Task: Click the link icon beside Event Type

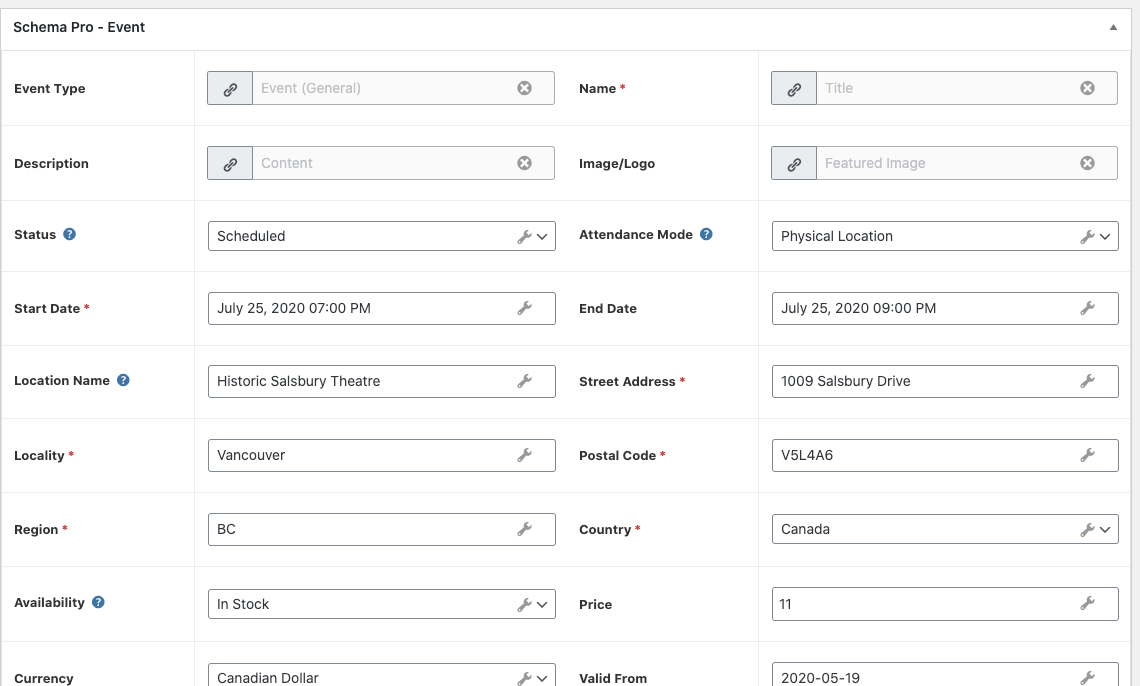Action: coord(230,88)
